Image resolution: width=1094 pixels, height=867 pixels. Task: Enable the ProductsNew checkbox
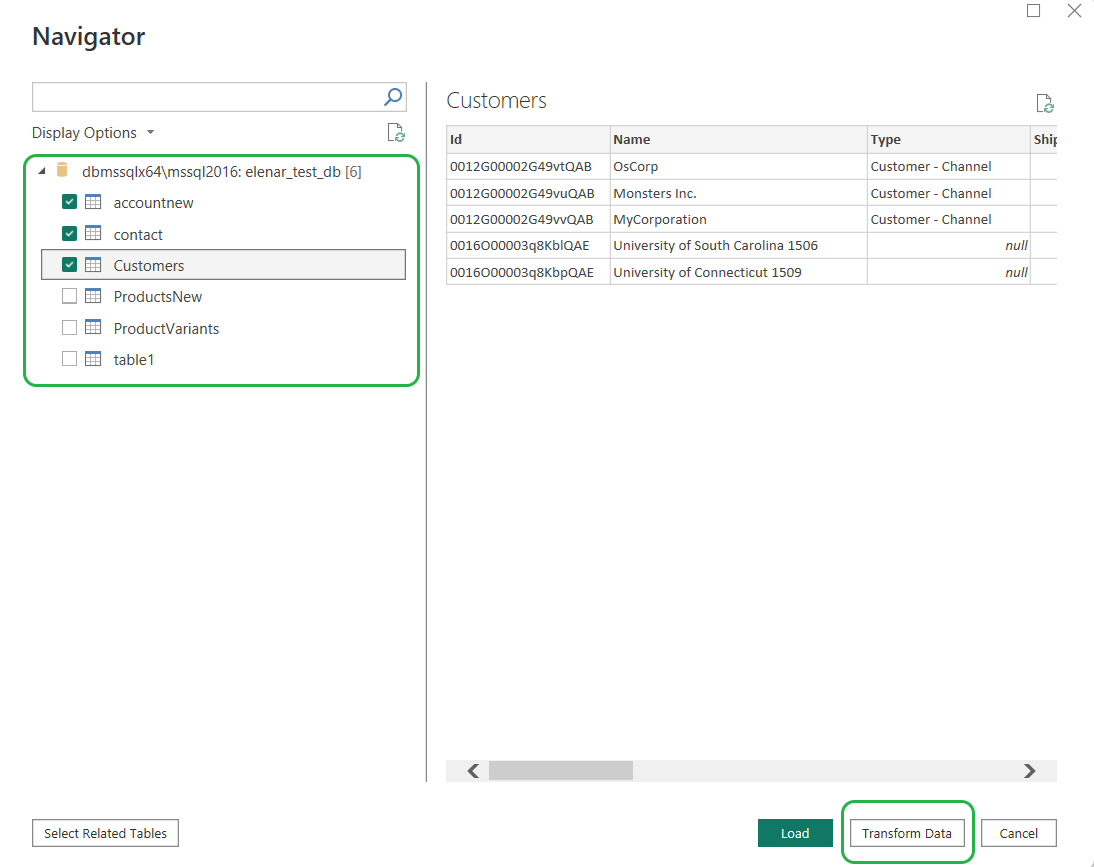click(69, 296)
